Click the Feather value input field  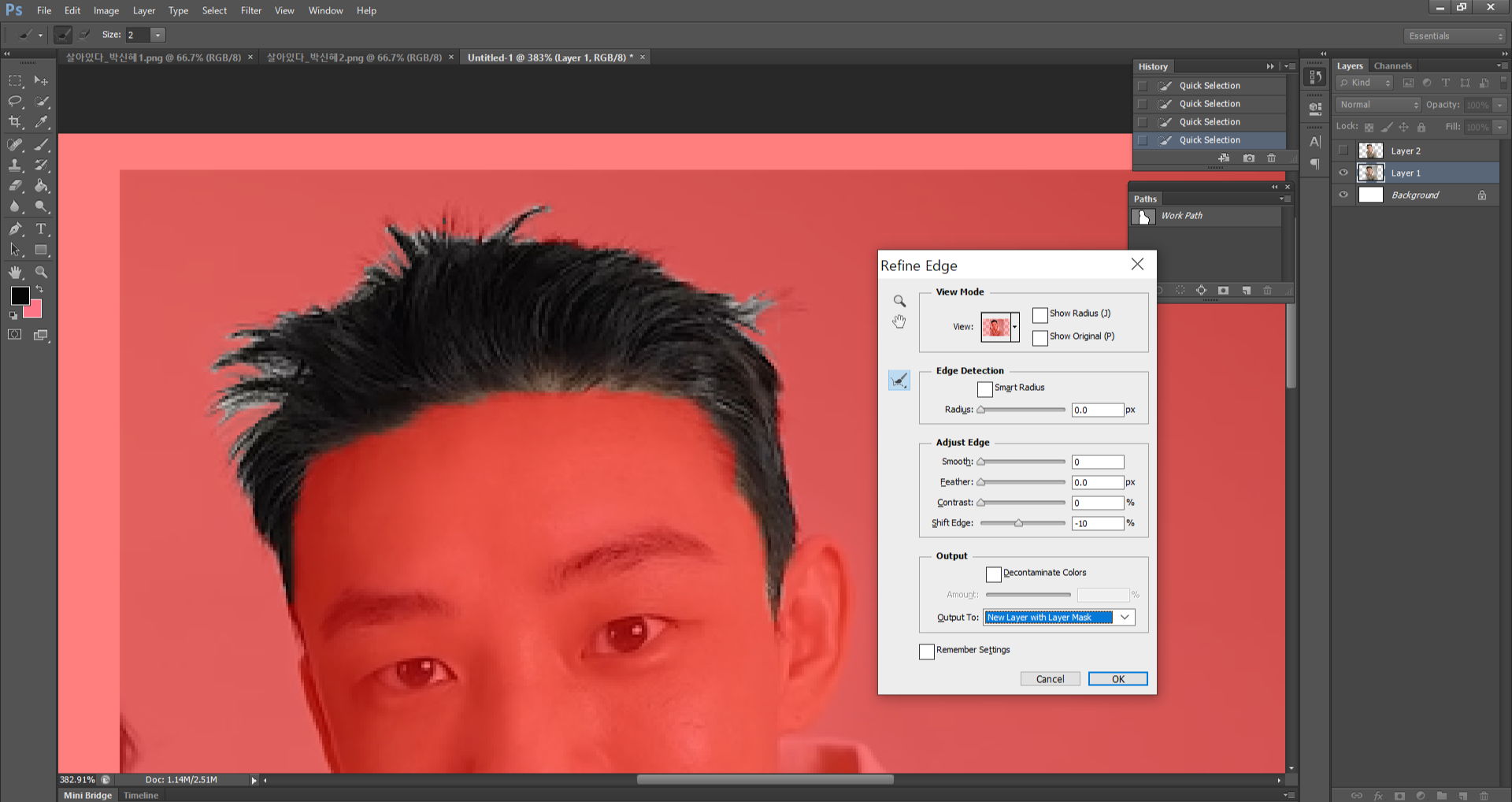1097,482
